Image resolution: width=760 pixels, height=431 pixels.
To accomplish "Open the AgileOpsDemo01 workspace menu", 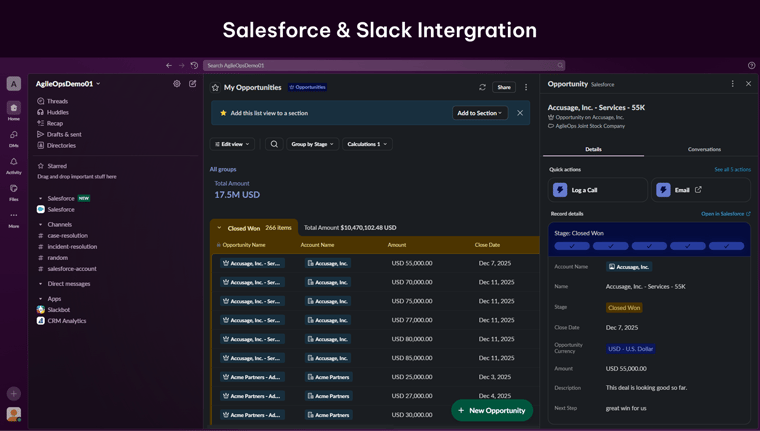I will click(x=68, y=84).
